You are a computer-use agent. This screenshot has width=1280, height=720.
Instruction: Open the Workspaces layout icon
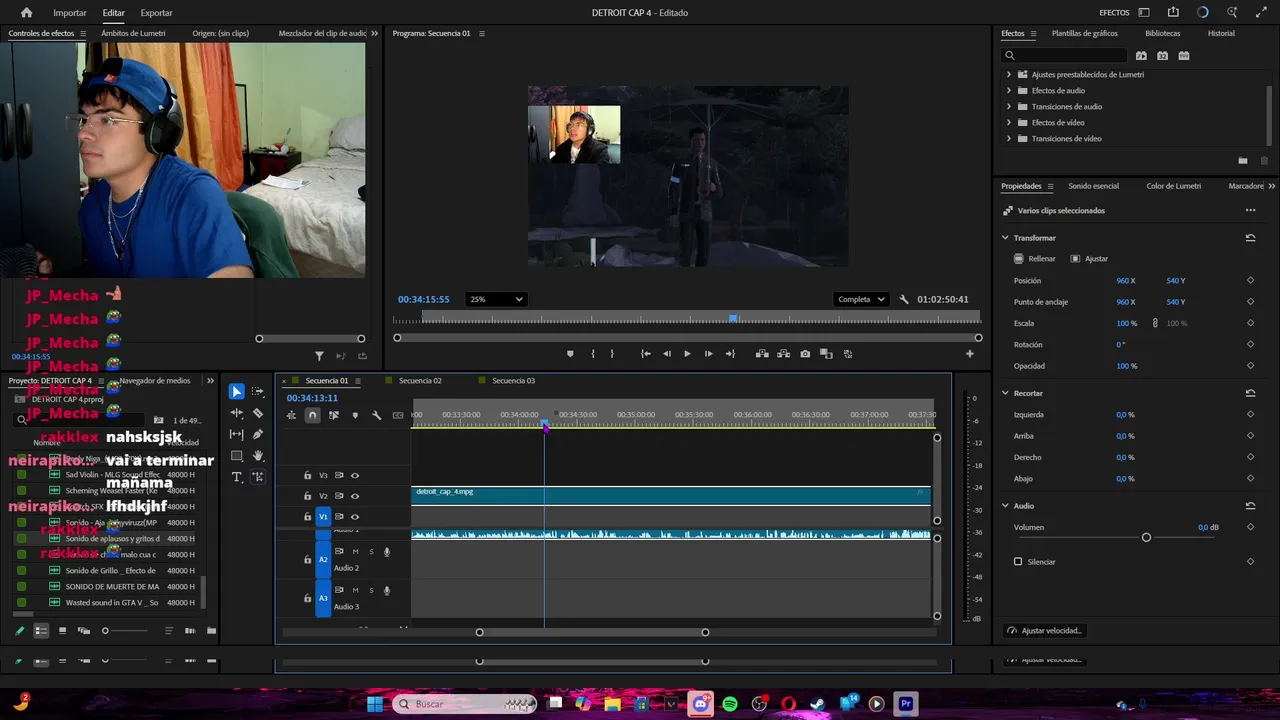click(1144, 13)
